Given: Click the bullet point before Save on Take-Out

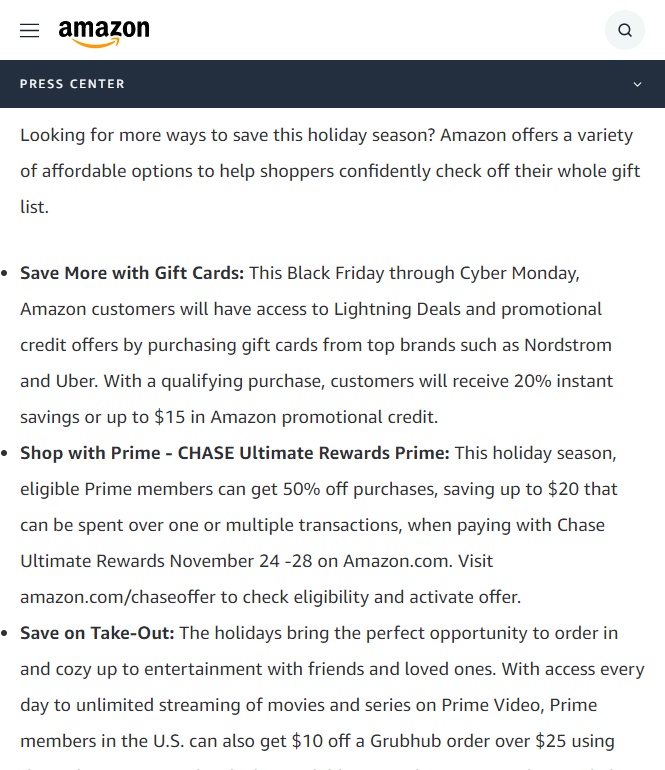Looking at the screenshot, I should 8,634.
